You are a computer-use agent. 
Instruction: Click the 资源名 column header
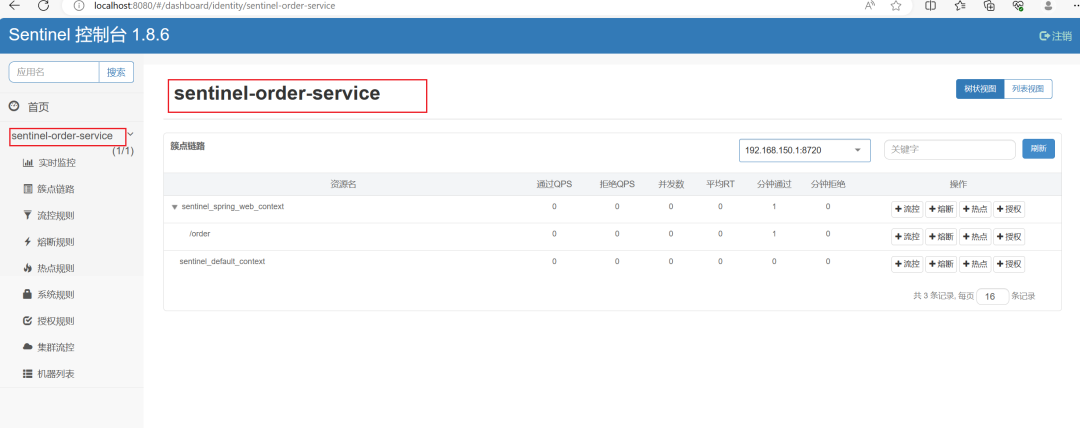pos(342,184)
